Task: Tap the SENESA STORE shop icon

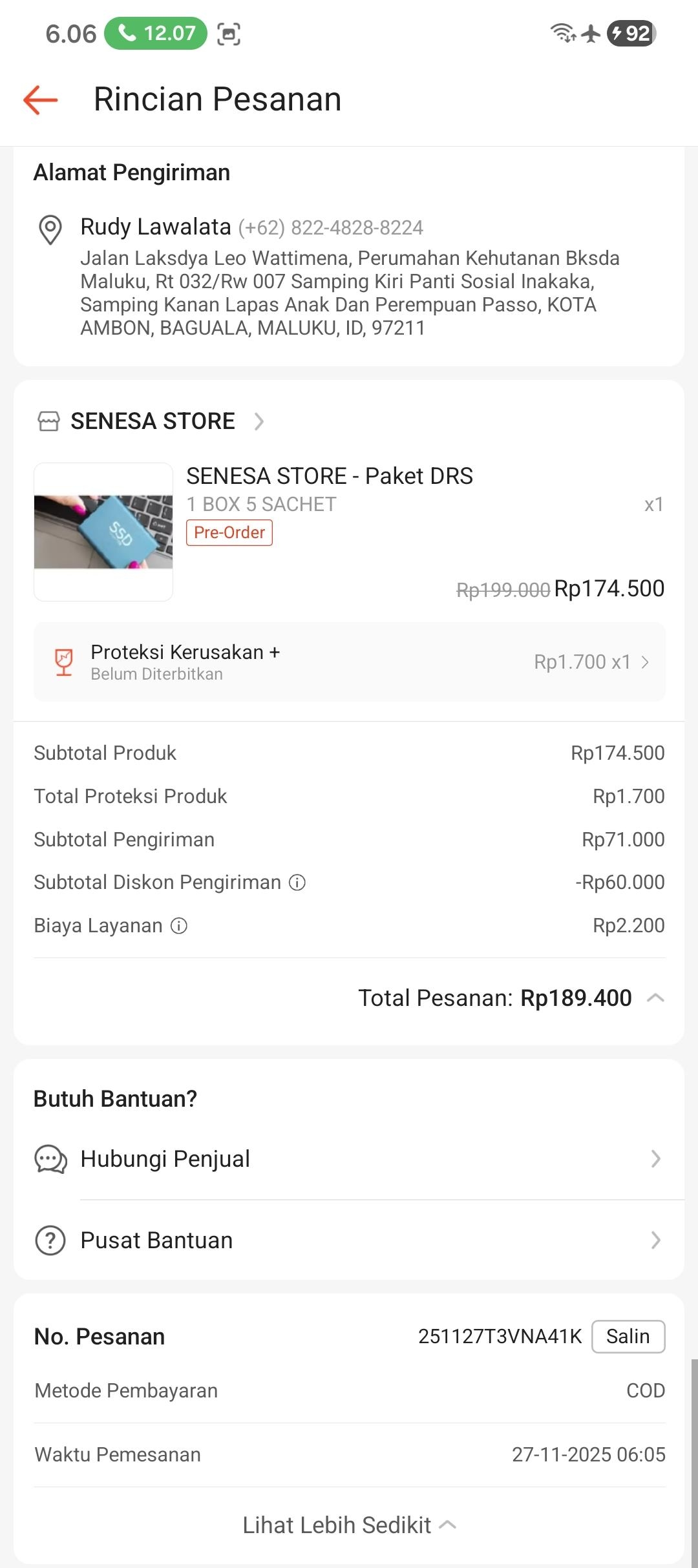Action: 48,421
